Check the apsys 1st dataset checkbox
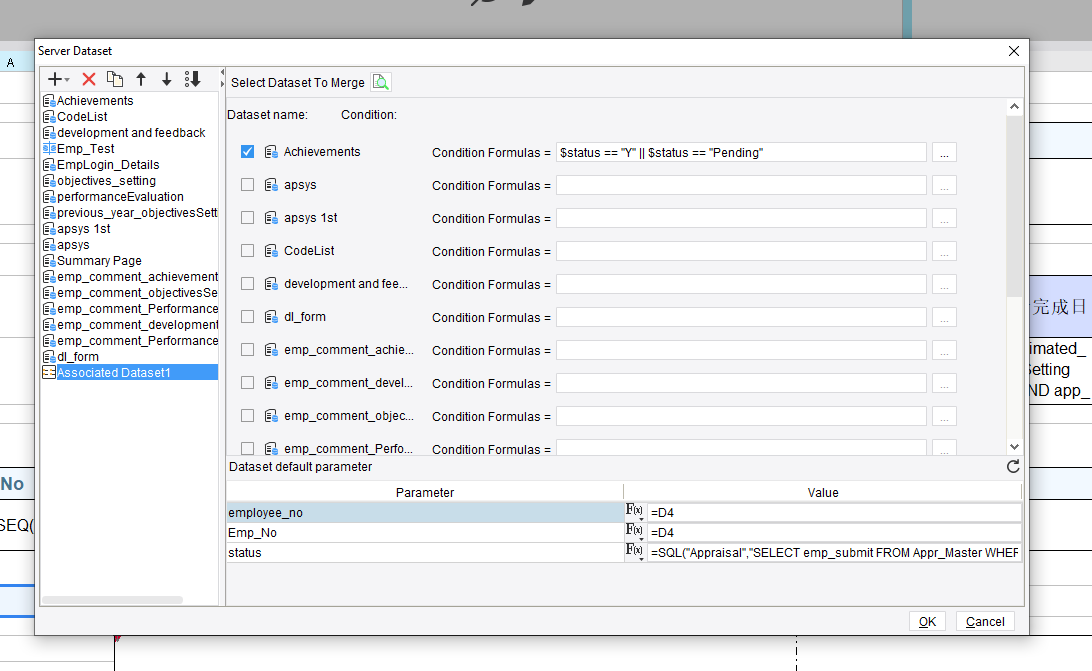Image resolution: width=1092 pixels, height=671 pixels. (x=247, y=217)
